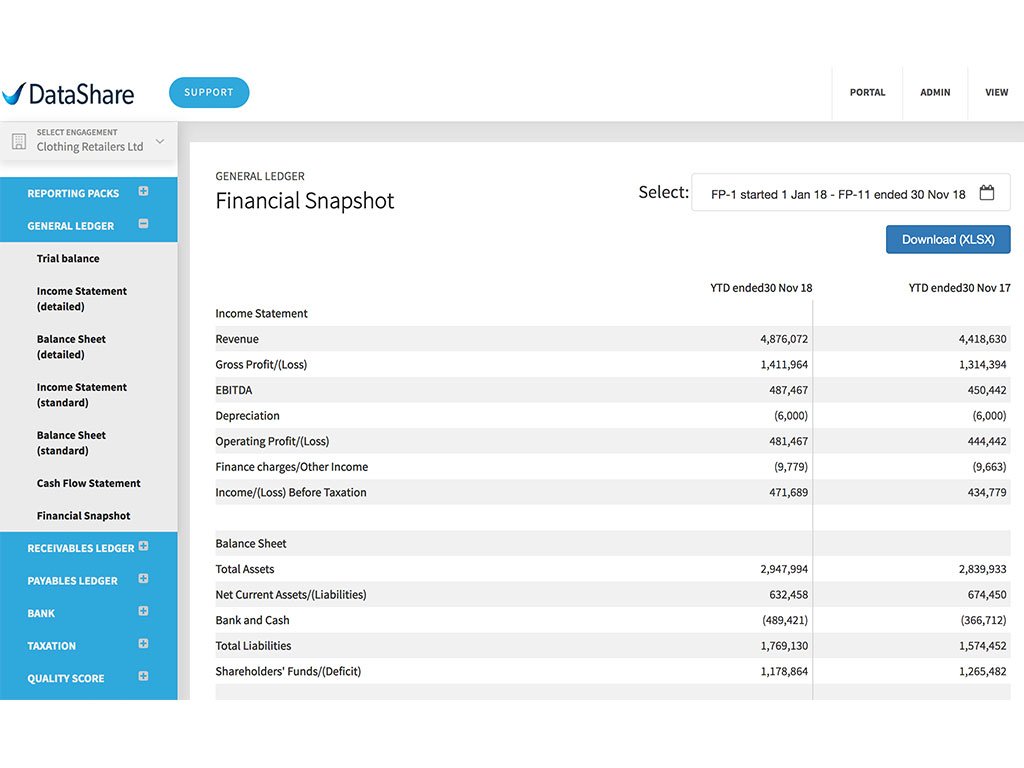
Task: Click the Total Assets value 2,947,994
Action: [x=784, y=569]
